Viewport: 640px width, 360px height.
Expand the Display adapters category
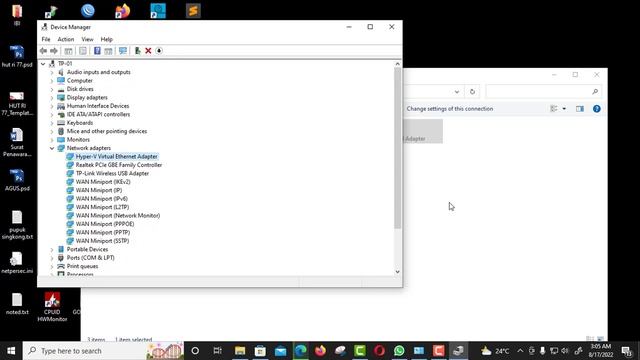click(52, 98)
